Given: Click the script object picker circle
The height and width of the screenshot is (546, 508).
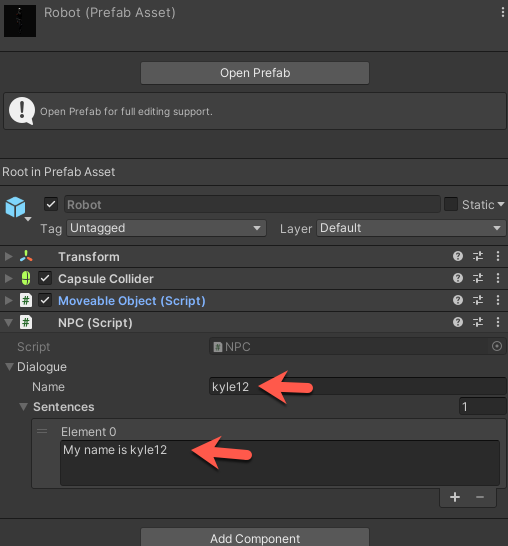Looking at the screenshot, I should [x=497, y=346].
